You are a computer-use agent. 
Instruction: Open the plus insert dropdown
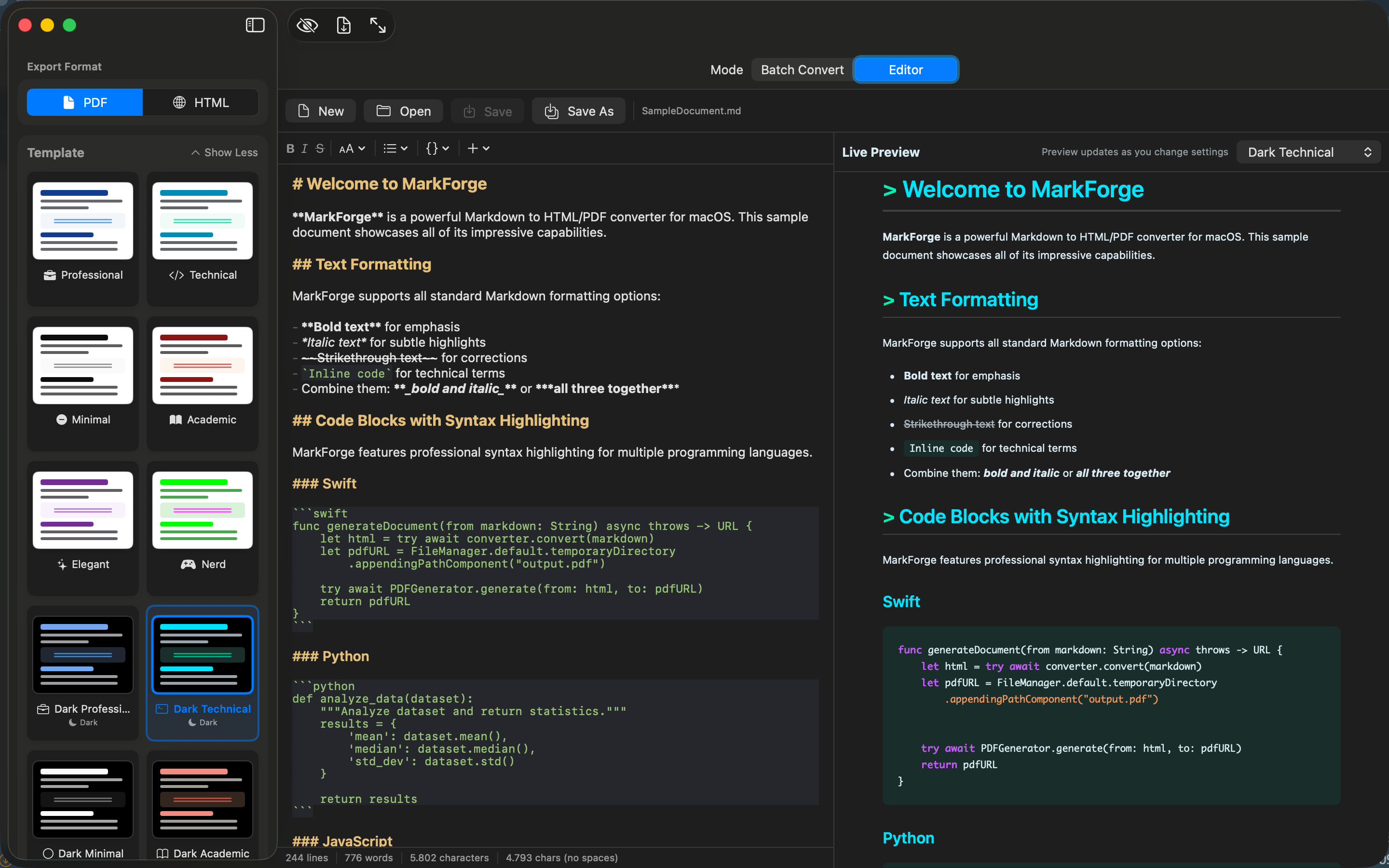478,149
